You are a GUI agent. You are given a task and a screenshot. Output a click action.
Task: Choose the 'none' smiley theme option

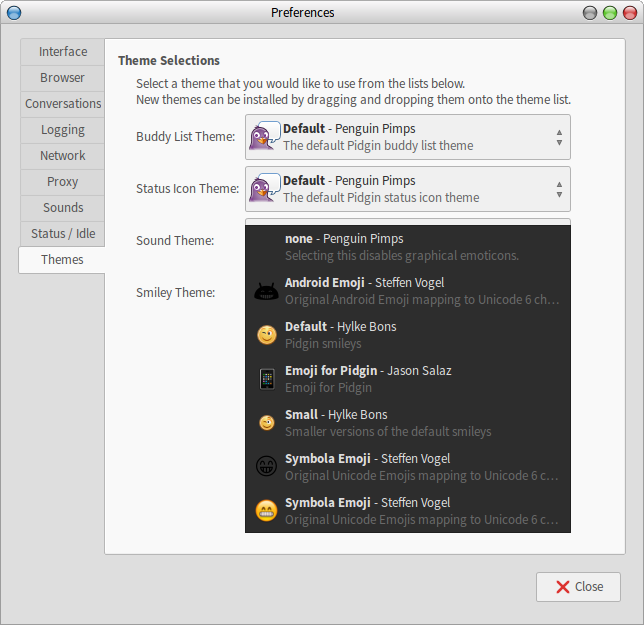408,247
